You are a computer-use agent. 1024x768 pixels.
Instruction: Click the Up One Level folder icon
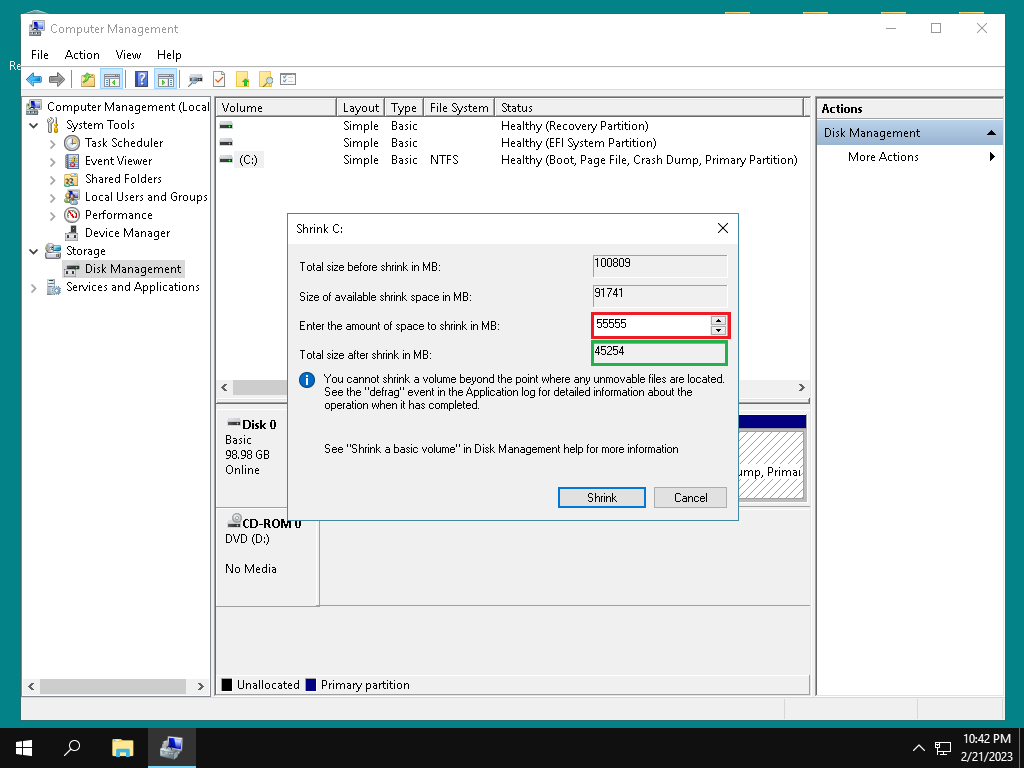[x=88, y=80]
